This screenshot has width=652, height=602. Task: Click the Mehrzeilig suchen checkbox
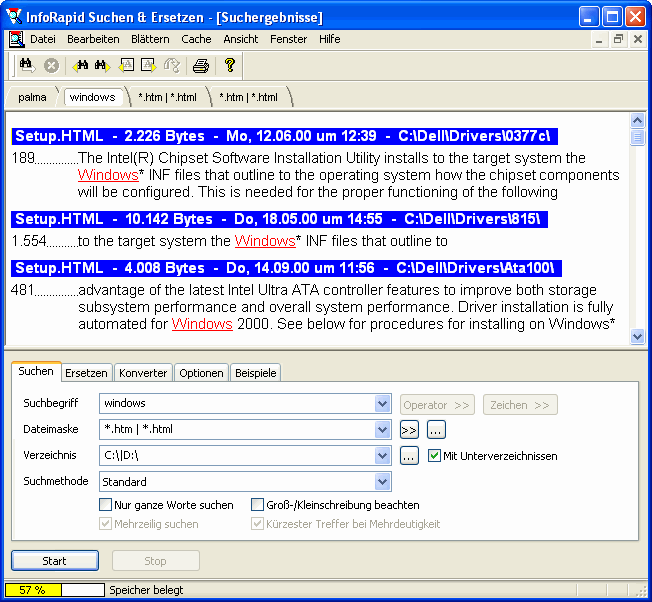click(x=106, y=524)
